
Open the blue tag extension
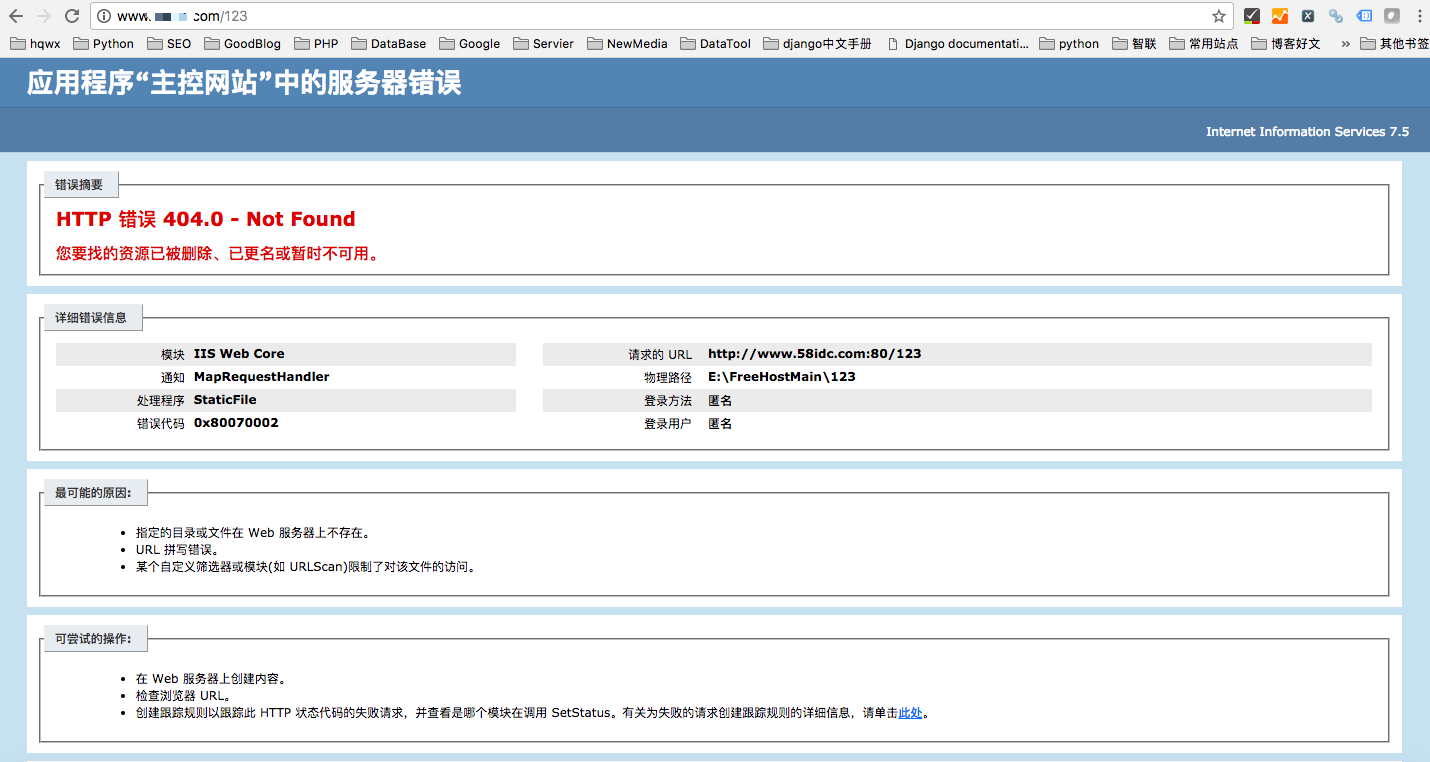1363,15
